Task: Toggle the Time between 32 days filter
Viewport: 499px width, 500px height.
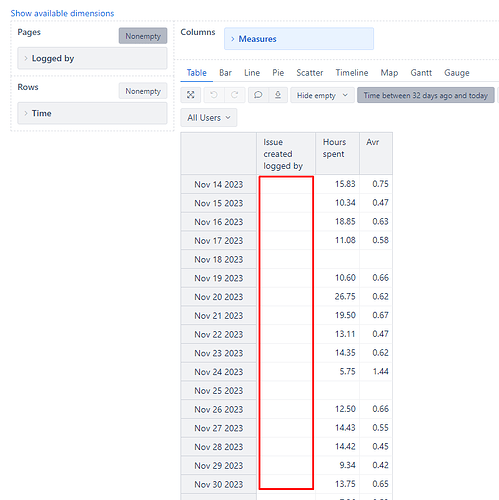Action: (426, 95)
